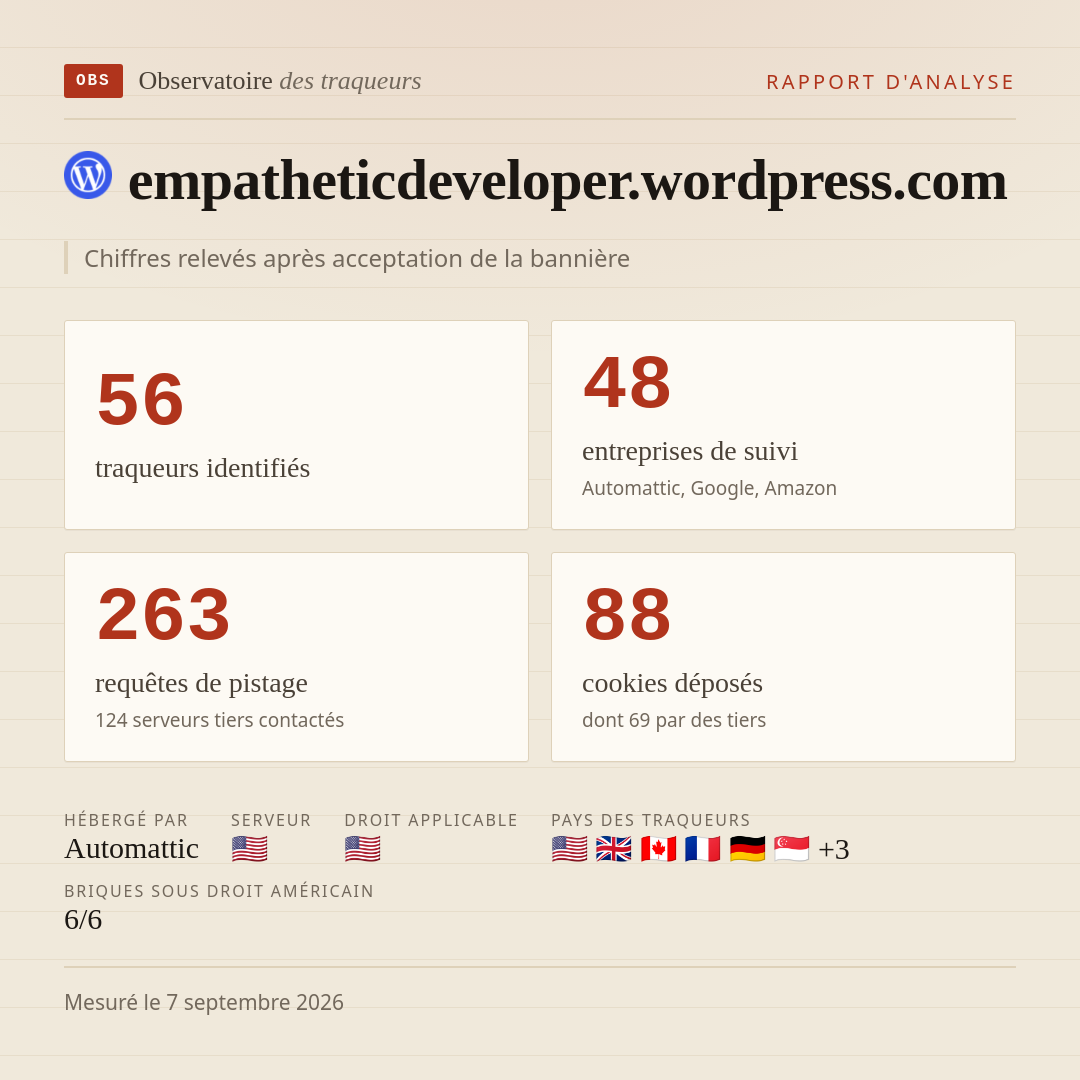
Task: Click the 'Serveur' label
Action: [x=271, y=820]
